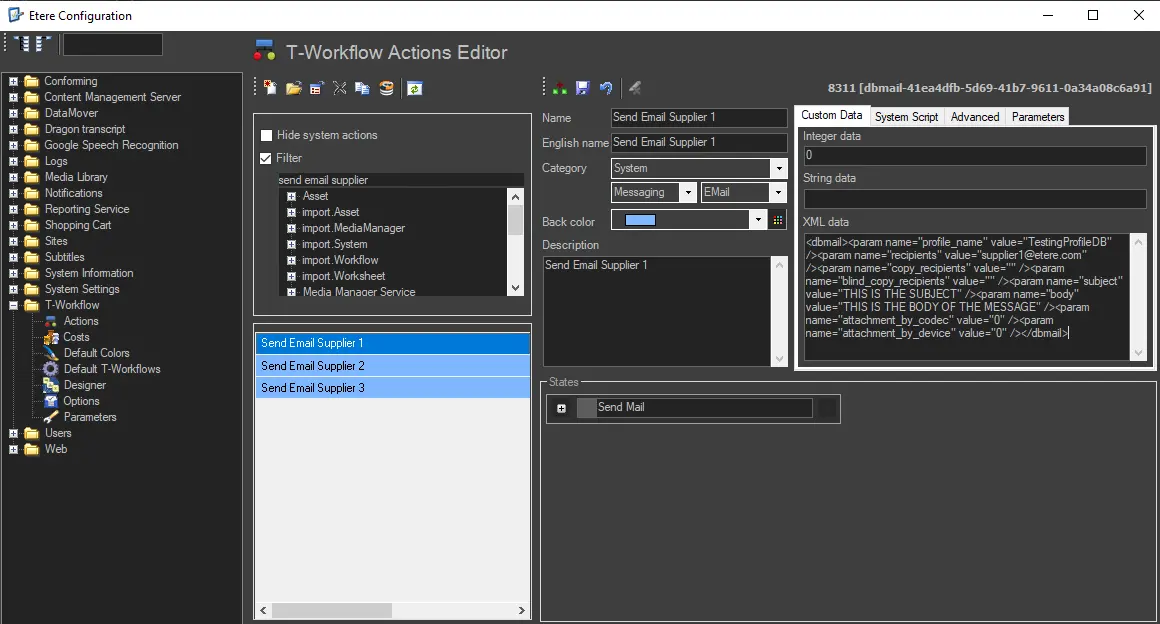1160x624 pixels.
Task: Expand the Send Mail state
Action: point(561,408)
